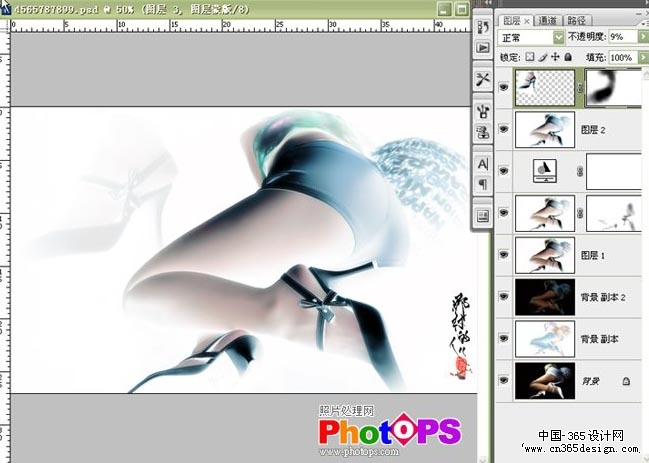Select the adjustment layer icon thumbnail
The width and height of the screenshot is (649, 463).
coord(544,171)
